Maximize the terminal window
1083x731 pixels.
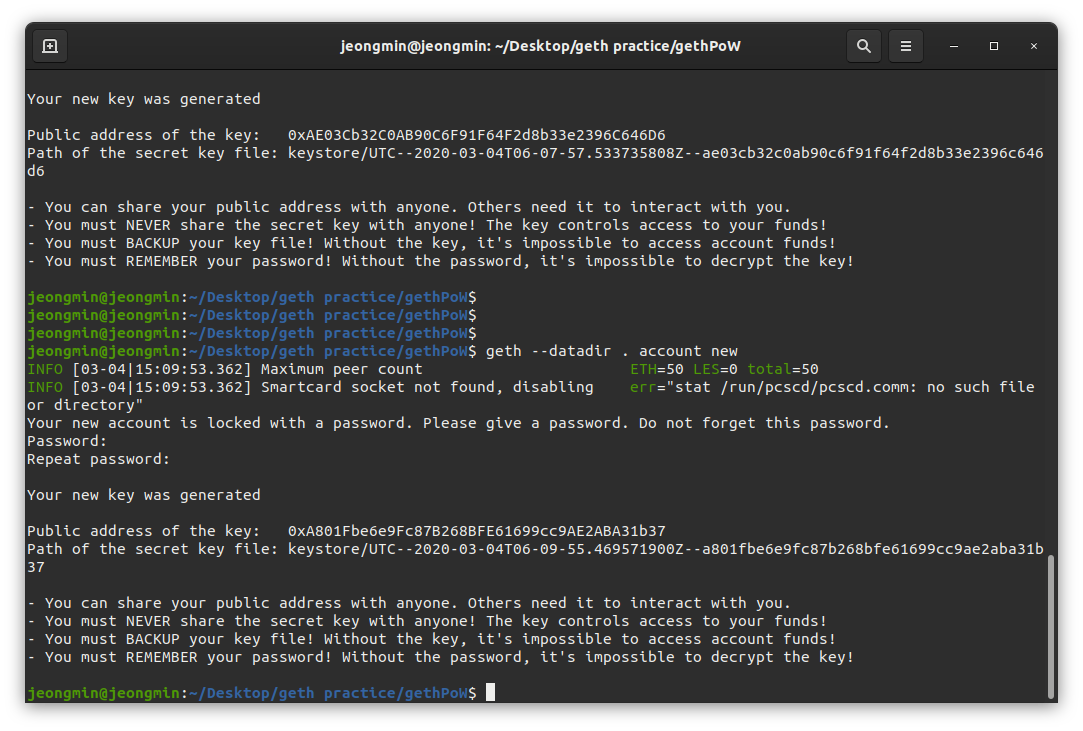point(994,46)
